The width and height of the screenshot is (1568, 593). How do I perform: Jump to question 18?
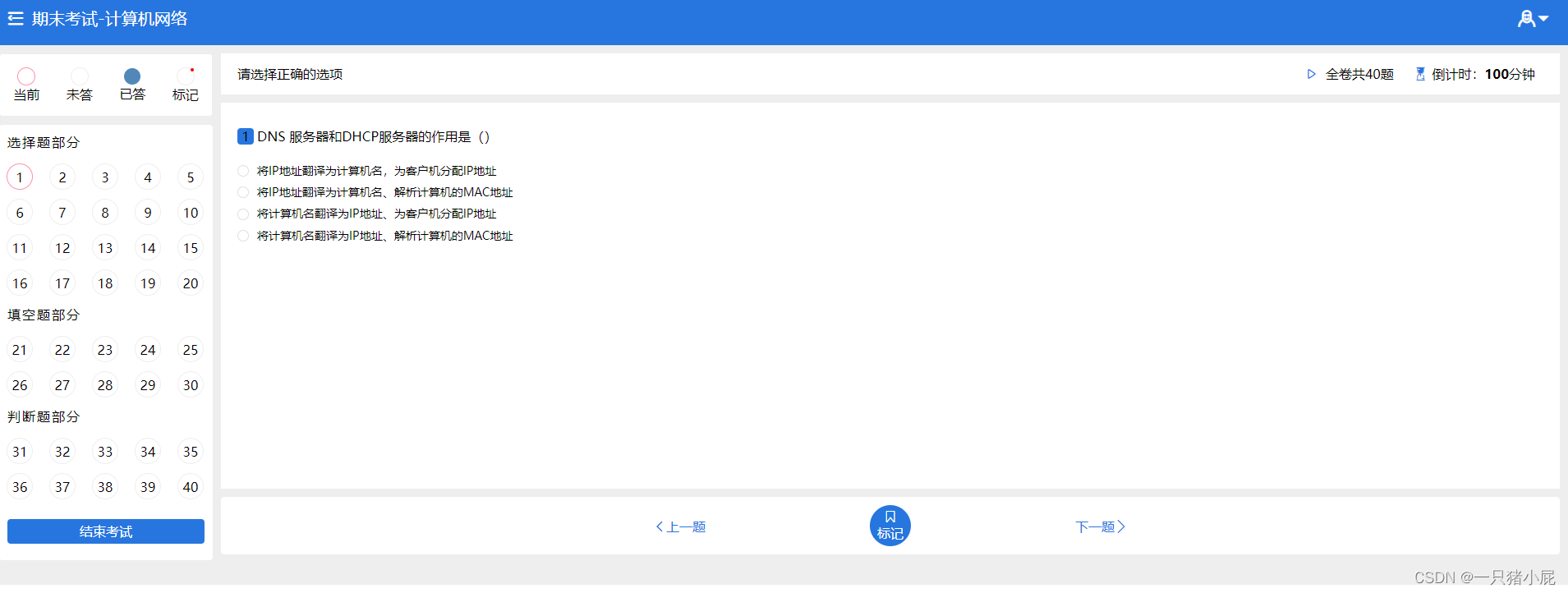105,283
